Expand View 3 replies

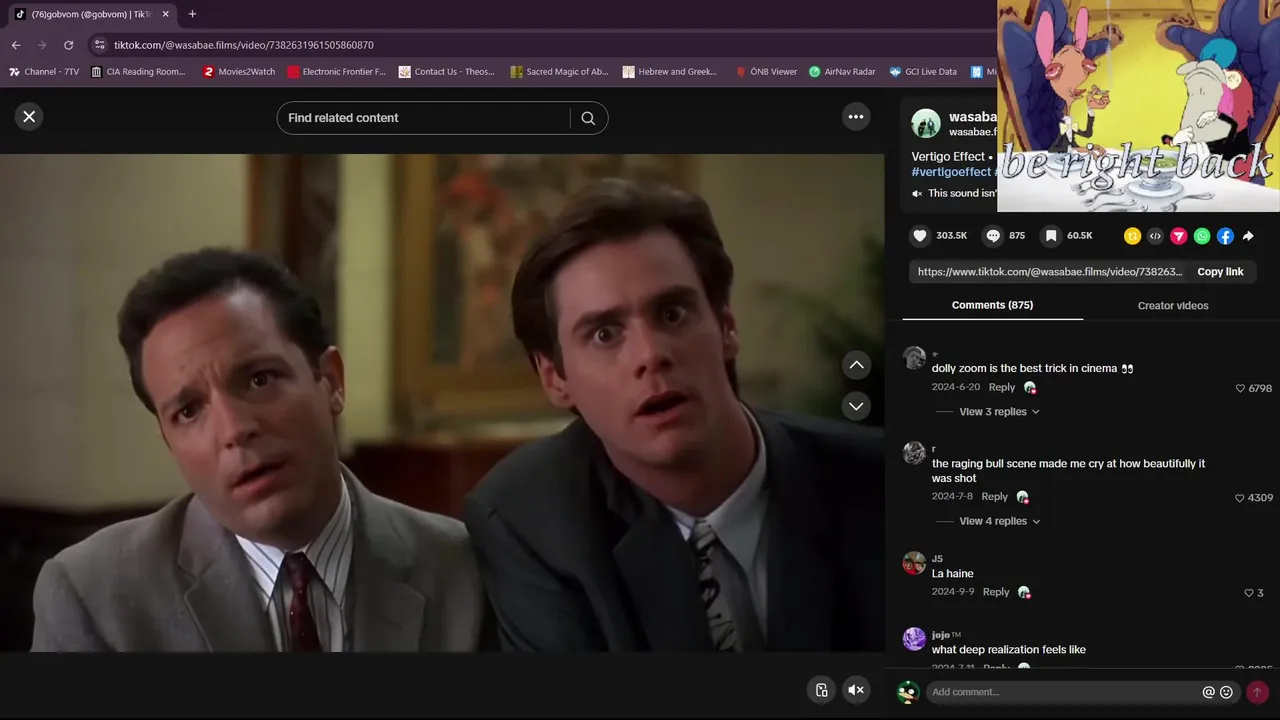click(999, 412)
